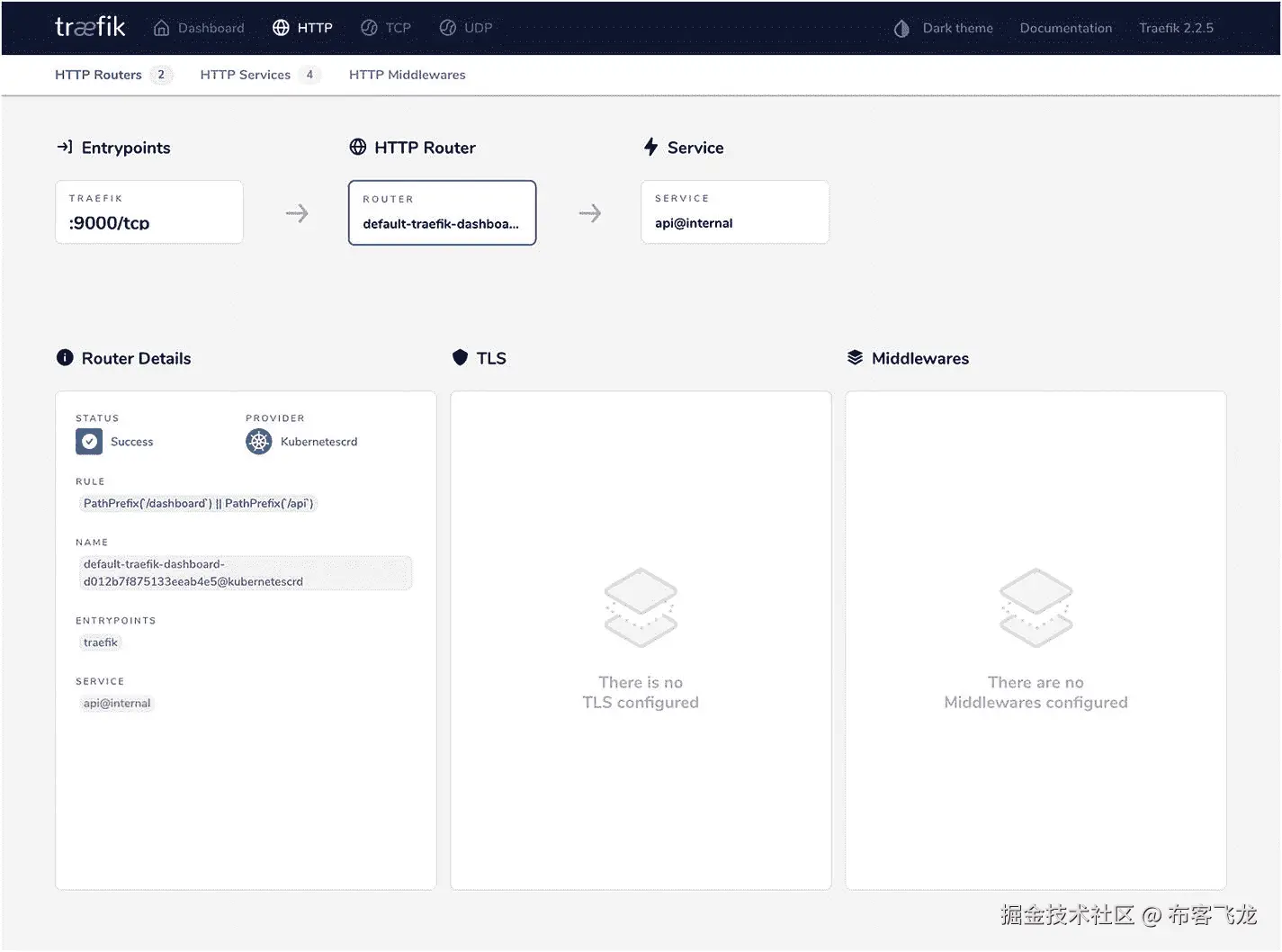Click the default-traefik-dashboa... router card

(x=443, y=212)
